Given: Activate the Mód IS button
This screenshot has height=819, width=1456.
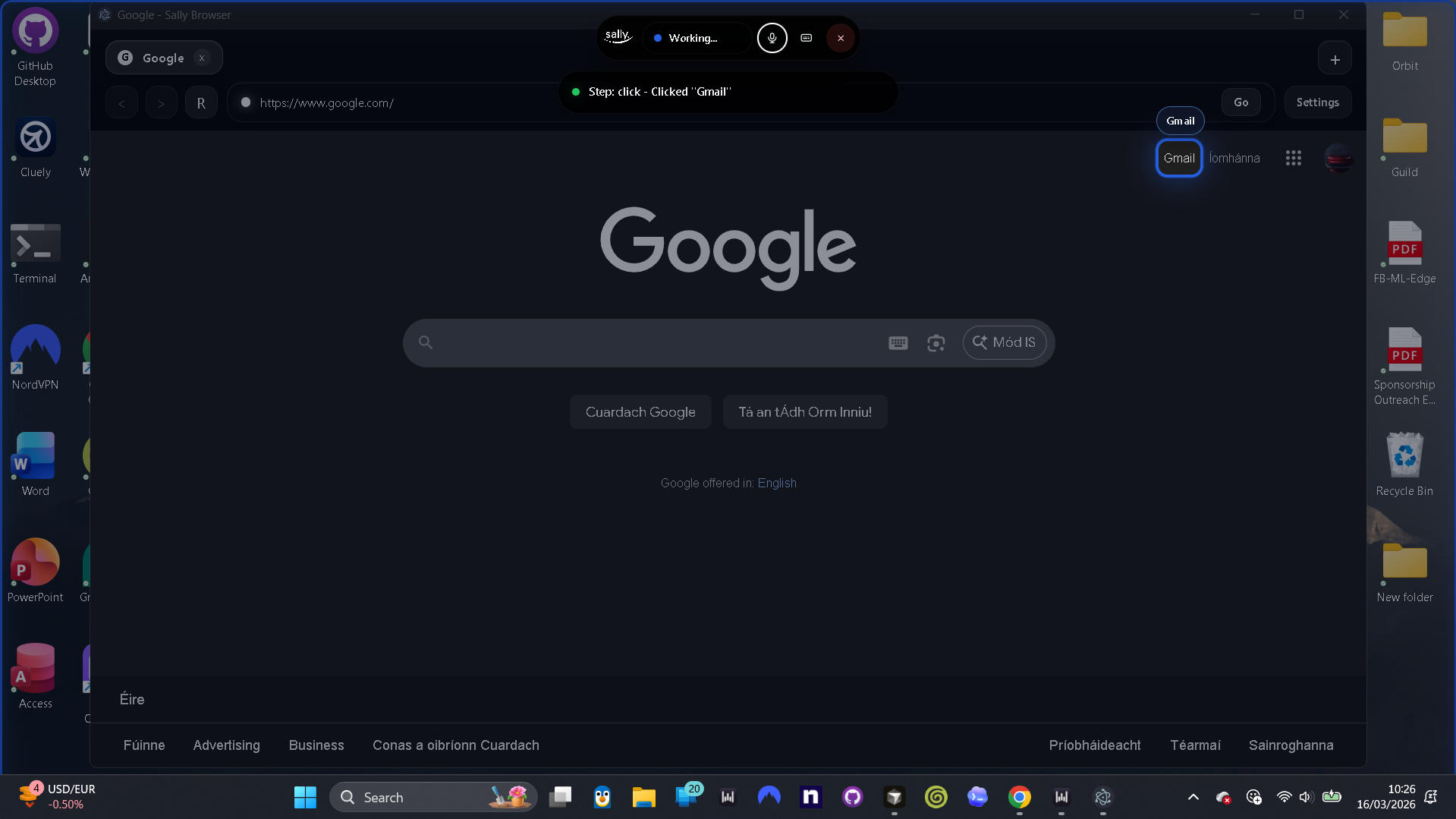Looking at the screenshot, I should click(1005, 342).
